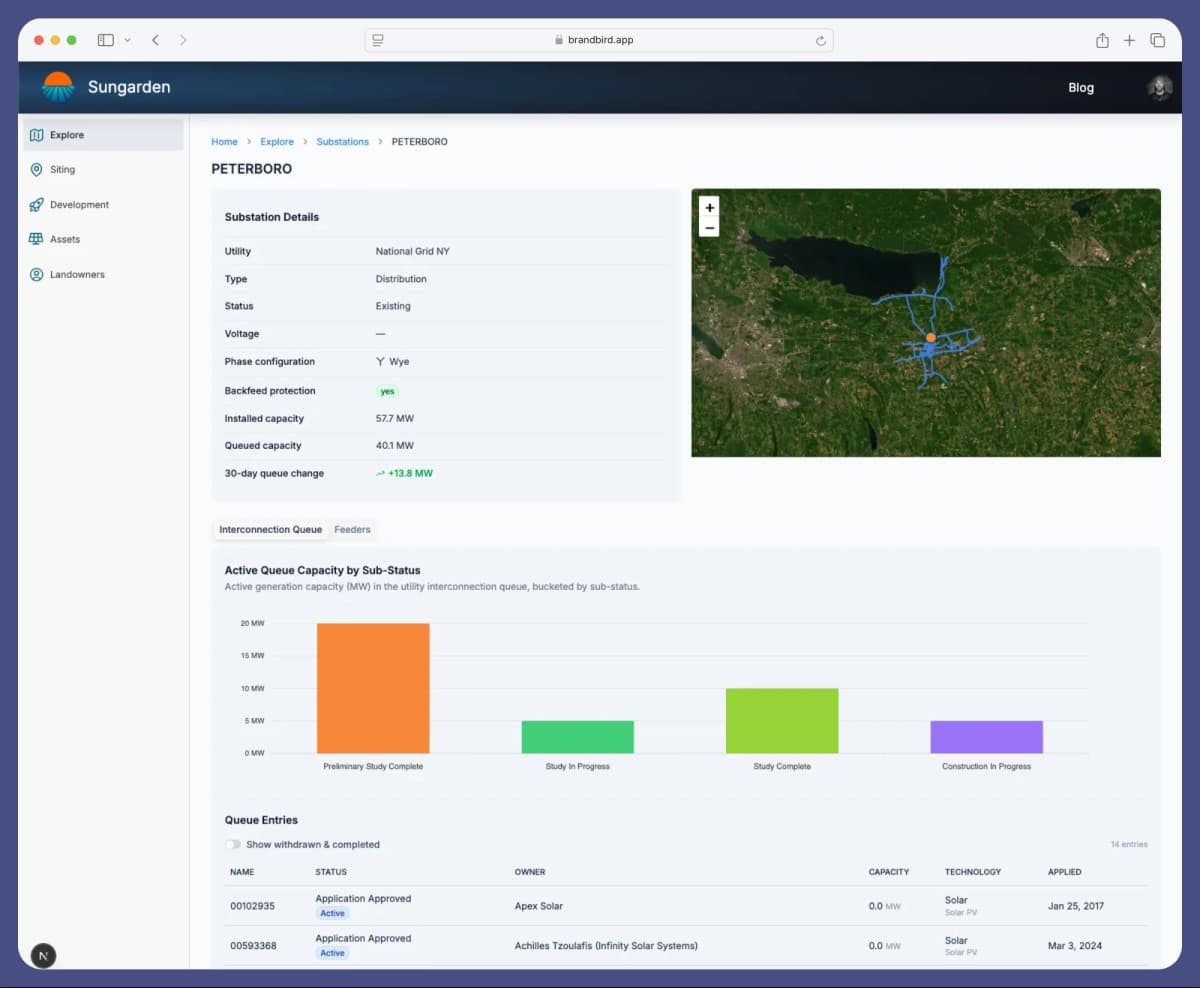
Task: Click the orange Preliminary Study Complete bar
Action: 373,688
